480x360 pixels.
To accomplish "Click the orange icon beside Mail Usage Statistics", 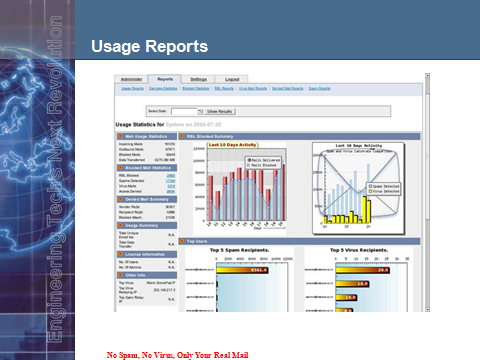I will [x=121, y=137].
